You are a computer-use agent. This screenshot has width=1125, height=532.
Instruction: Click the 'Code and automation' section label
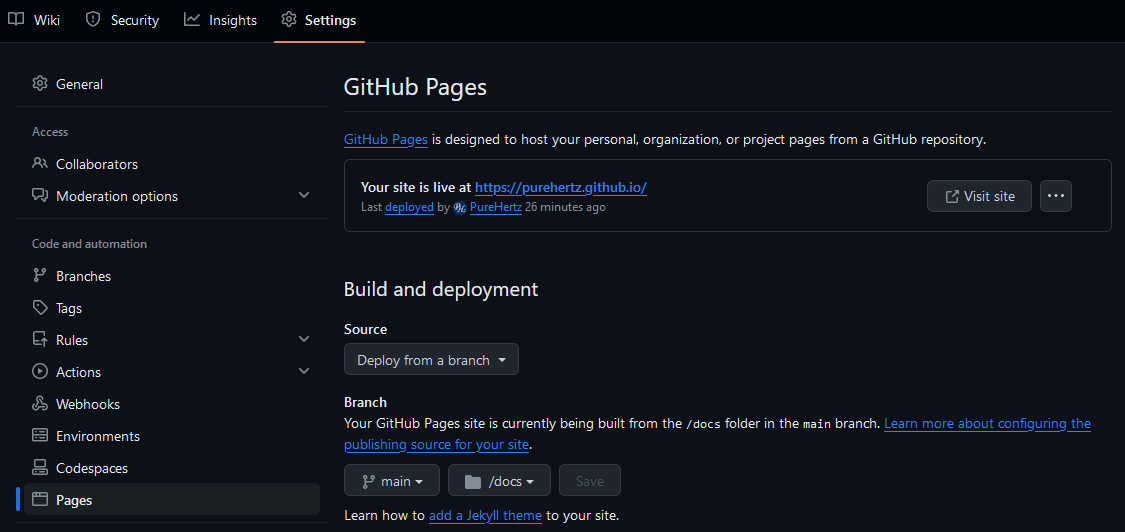point(90,244)
